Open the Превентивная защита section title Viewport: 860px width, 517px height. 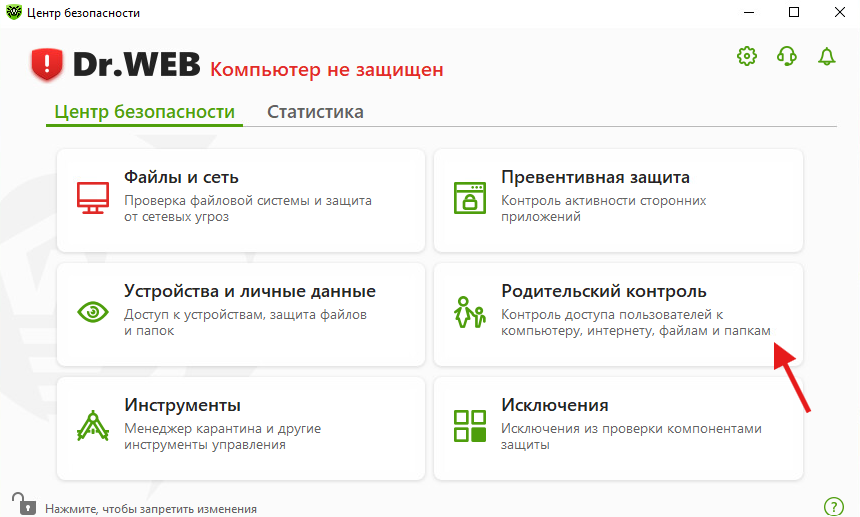coord(595,177)
